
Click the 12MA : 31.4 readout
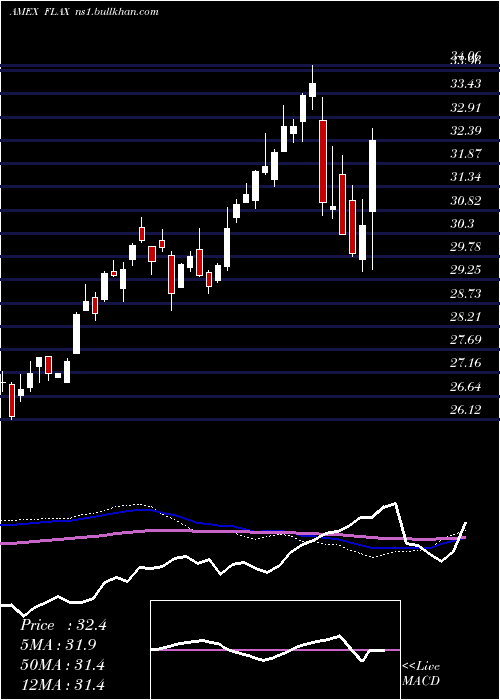[x=62, y=684]
